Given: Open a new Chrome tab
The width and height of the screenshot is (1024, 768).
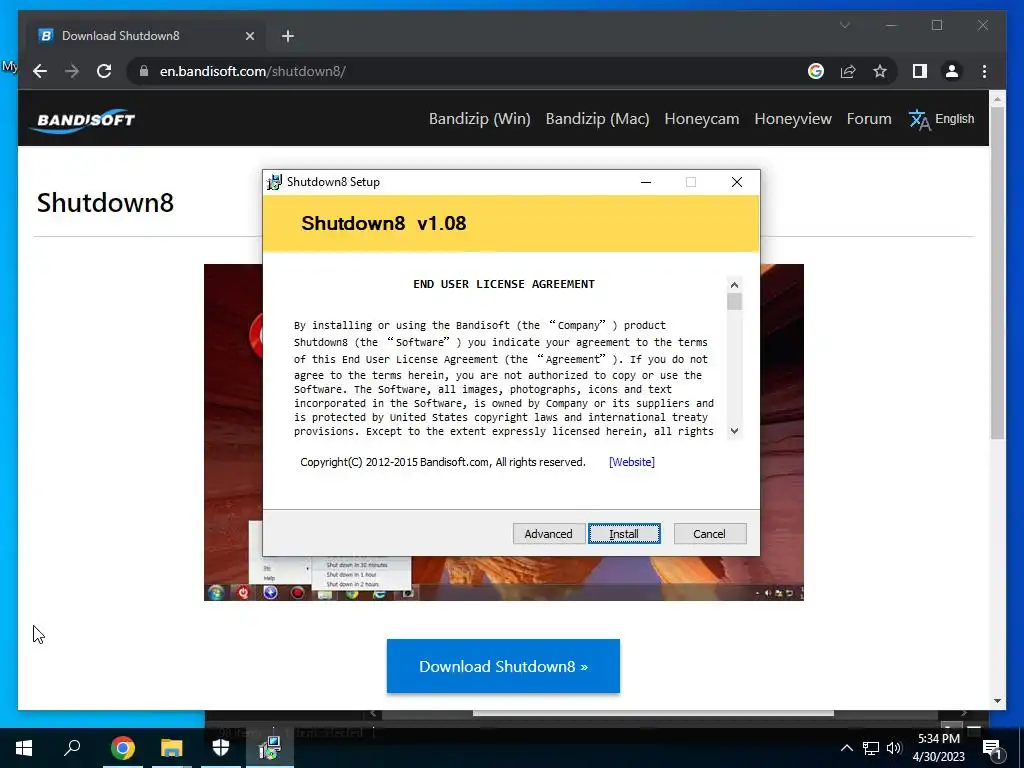Looking at the screenshot, I should 288,36.
